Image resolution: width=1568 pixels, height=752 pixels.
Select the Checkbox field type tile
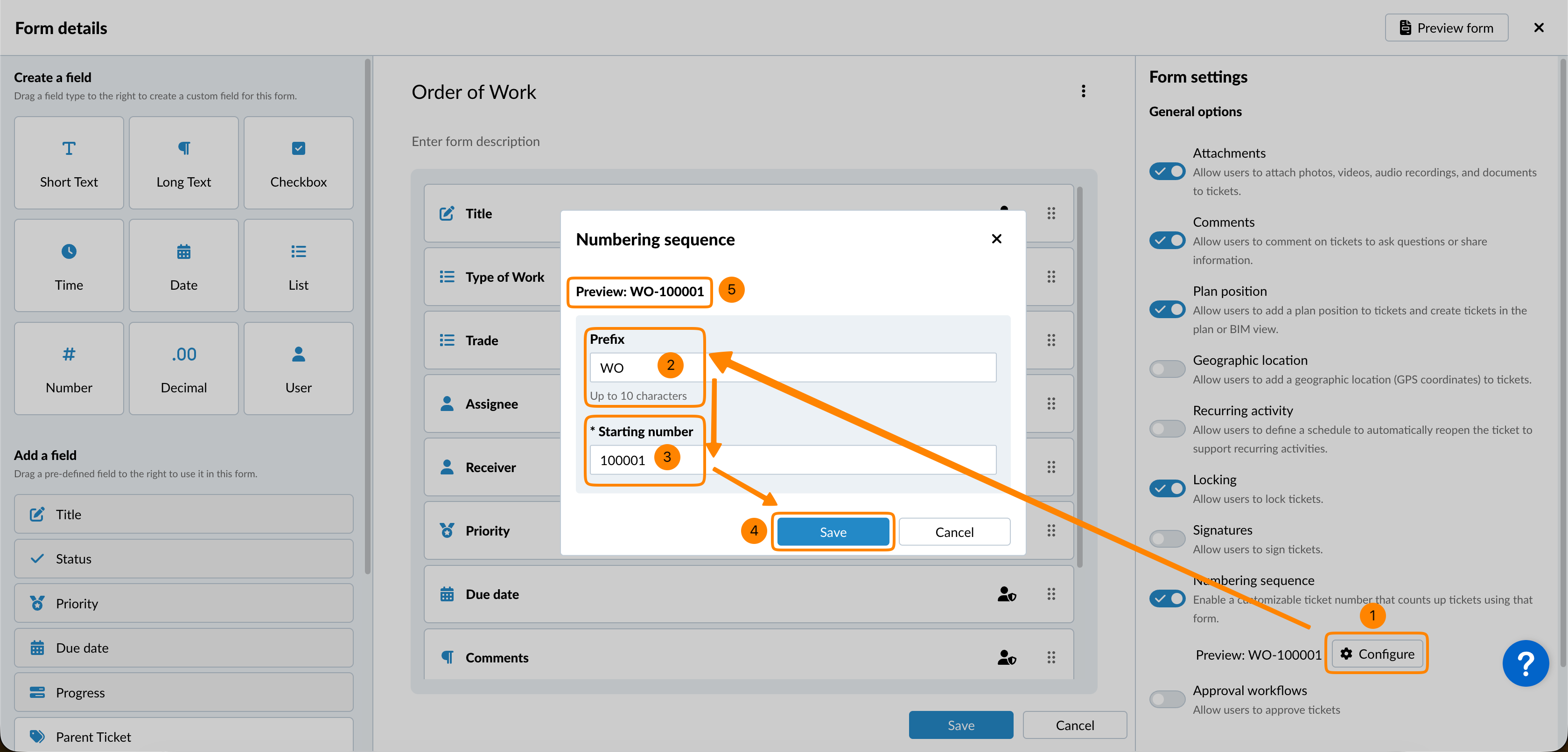tap(298, 163)
